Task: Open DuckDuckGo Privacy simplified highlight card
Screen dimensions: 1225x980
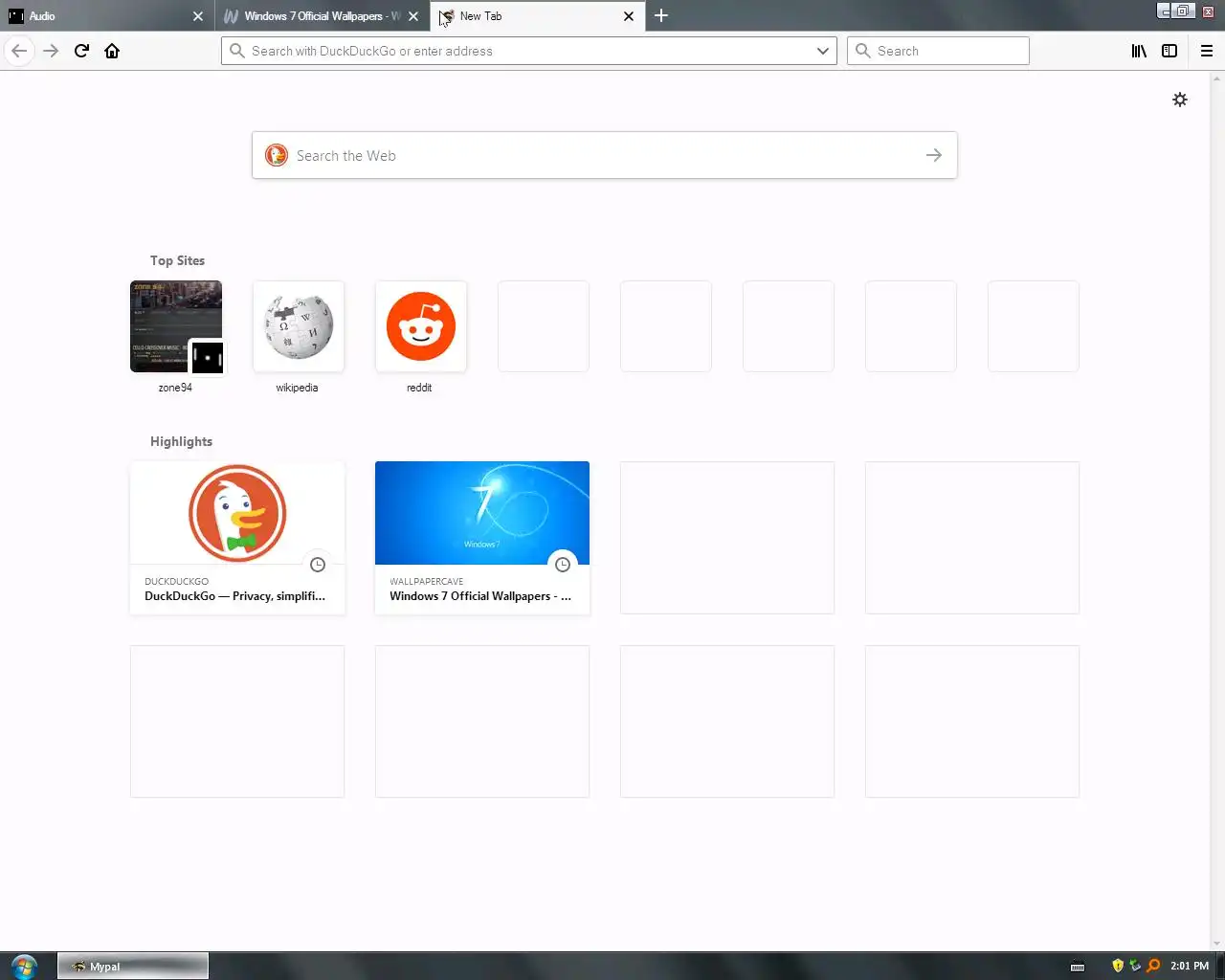Action: pos(237,538)
